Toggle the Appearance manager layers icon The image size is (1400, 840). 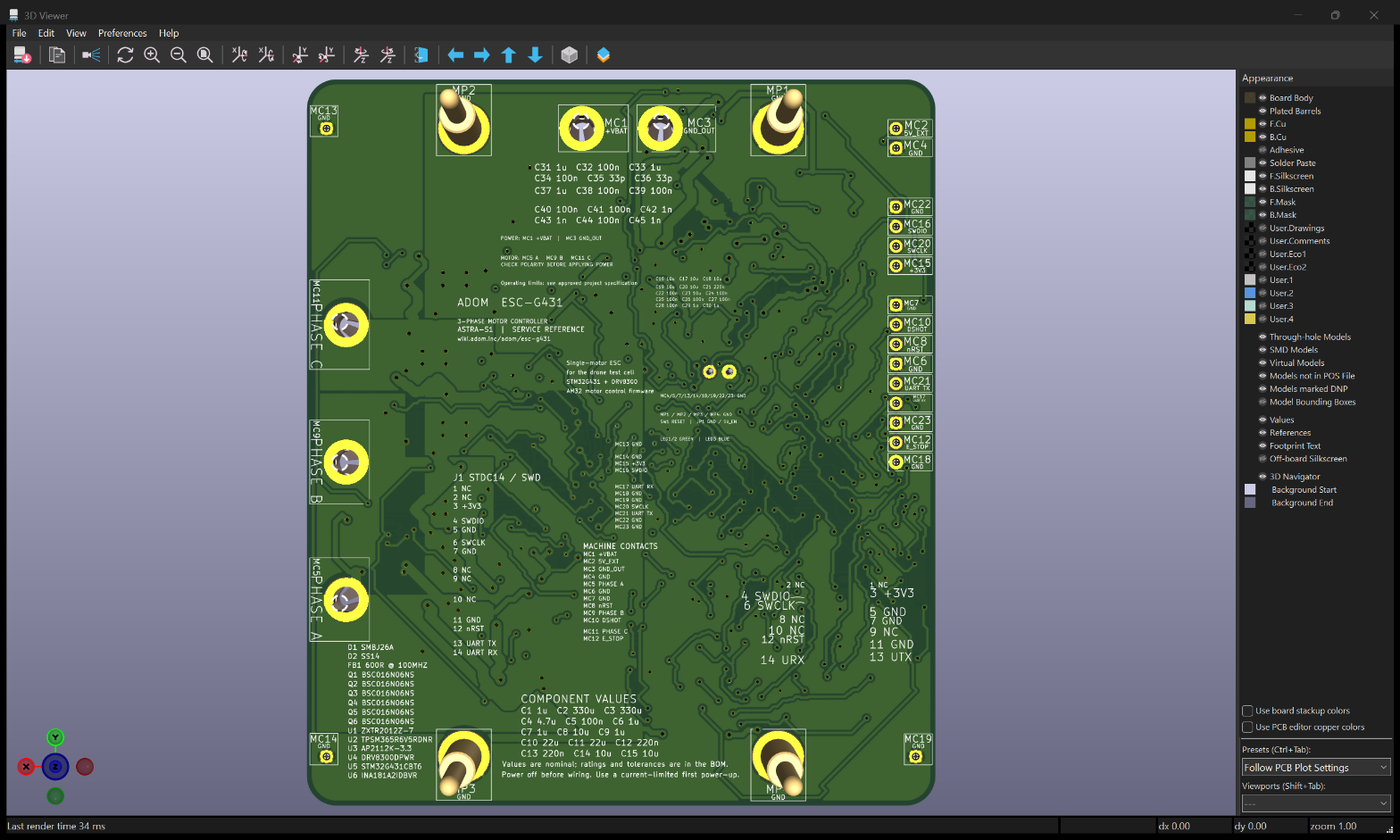(603, 55)
